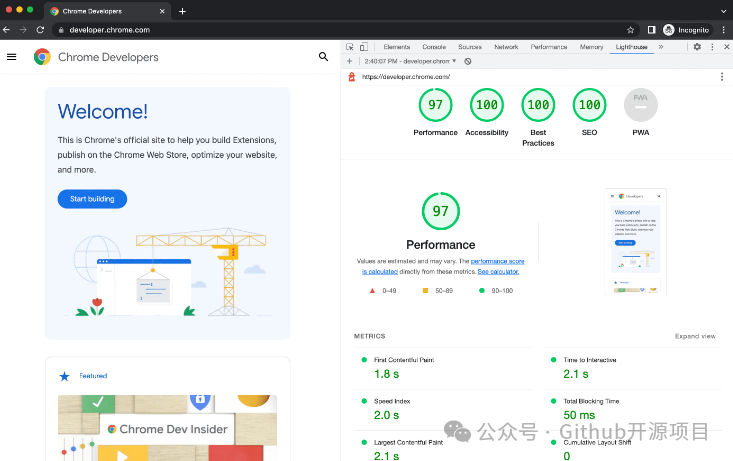Activate the DevTools inspect element picker
This screenshot has width=733, height=461.
click(x=350, y=47)
